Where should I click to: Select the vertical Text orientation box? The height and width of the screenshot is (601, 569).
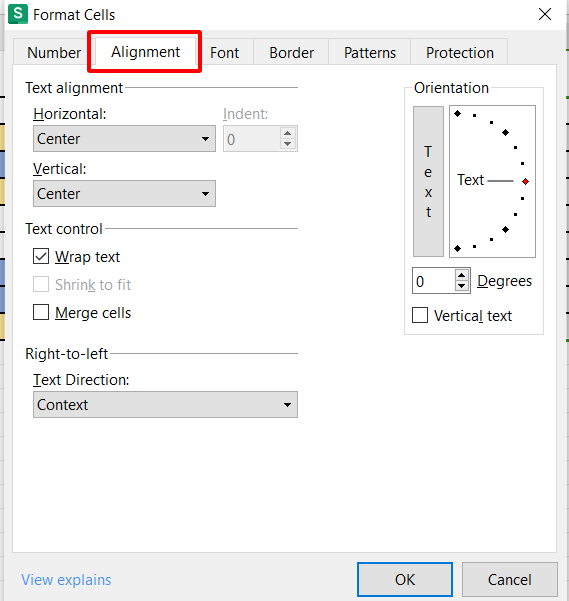(428, 181)
